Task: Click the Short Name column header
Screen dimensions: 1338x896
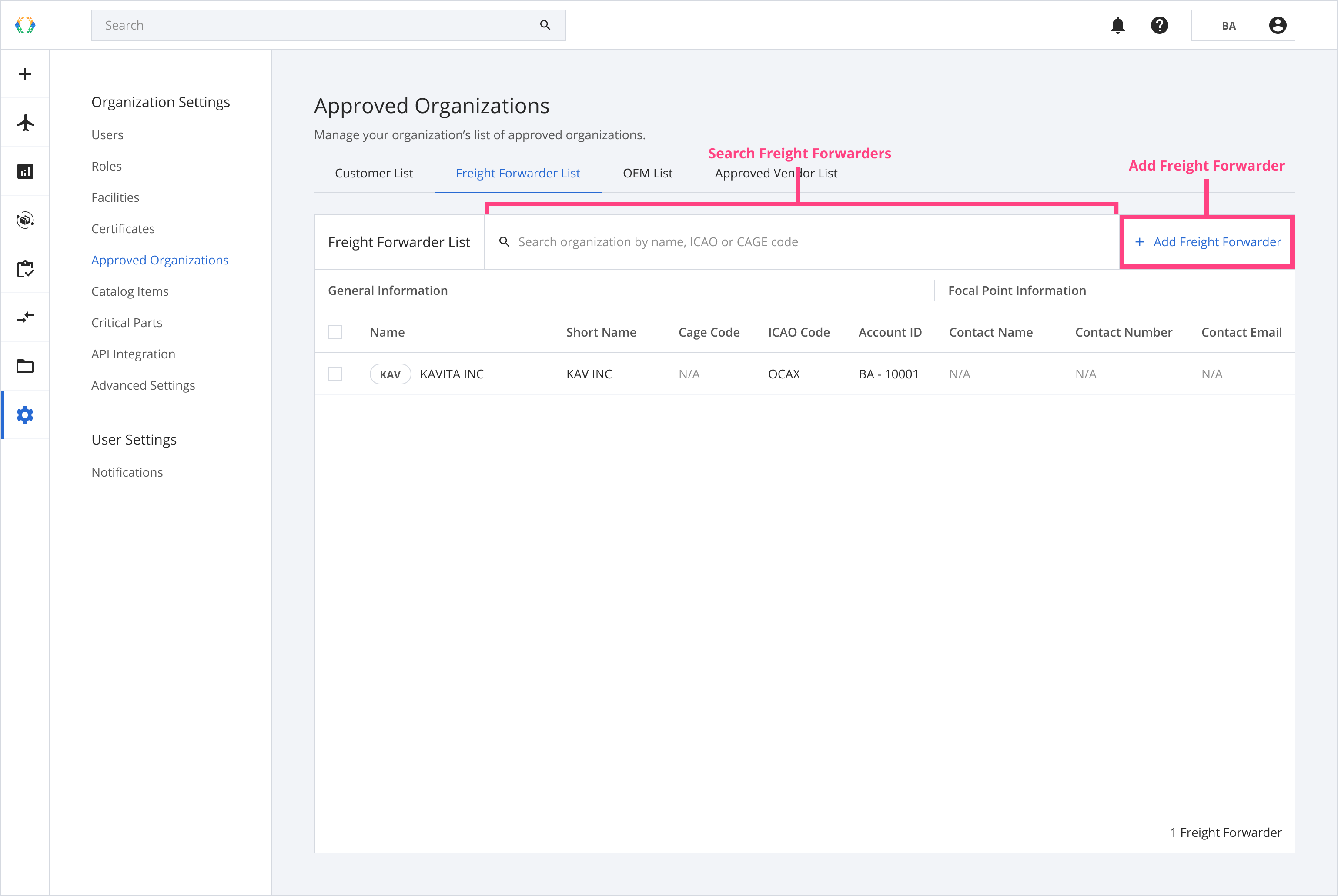Action: point(601,332)
